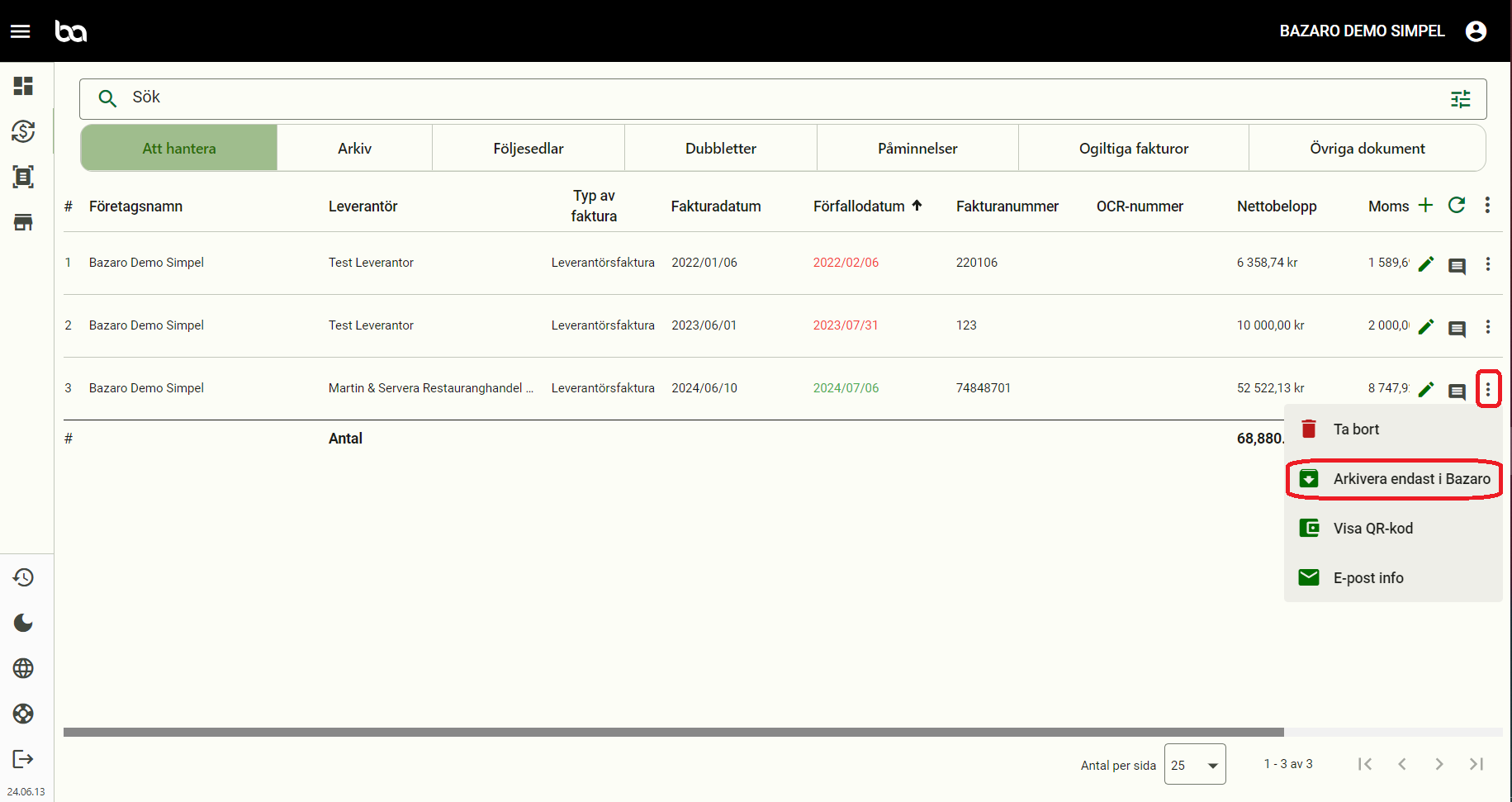The image size is (1512, 802).
Task: Go to last page of results
Action: [1476, 764]
